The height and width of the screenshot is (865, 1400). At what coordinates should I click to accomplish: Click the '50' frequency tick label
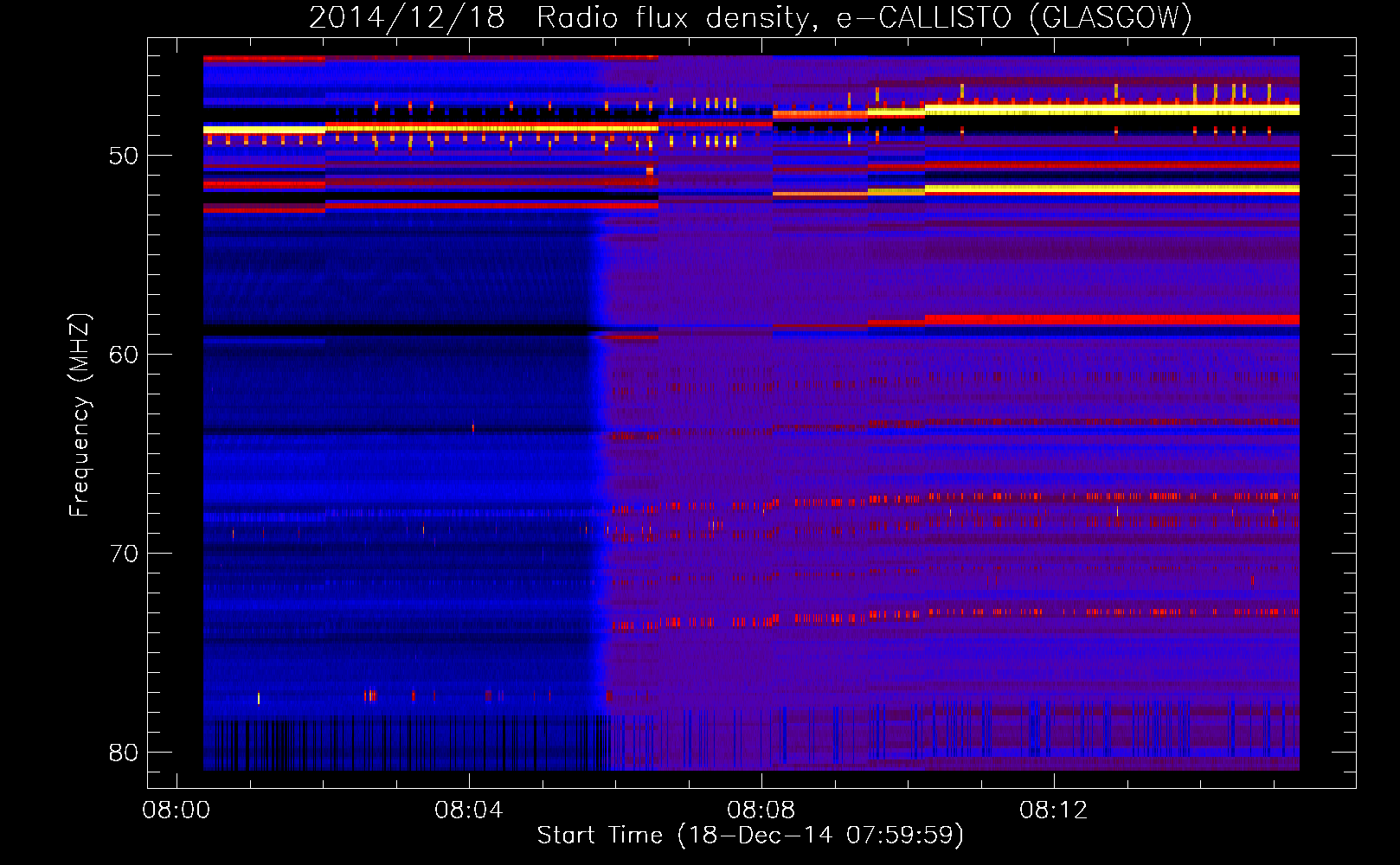tap(124, 156)
